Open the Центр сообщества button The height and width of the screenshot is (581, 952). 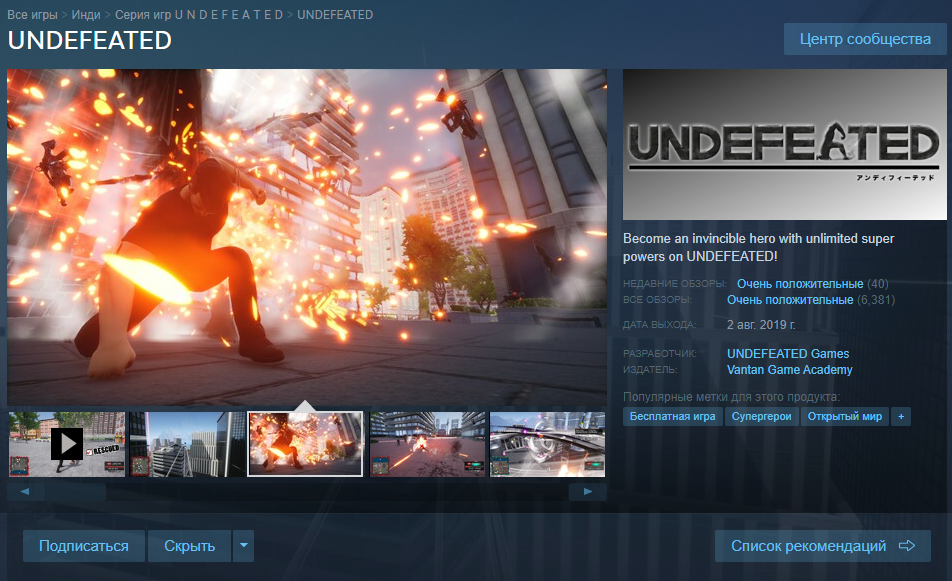(x=865, y=39)
